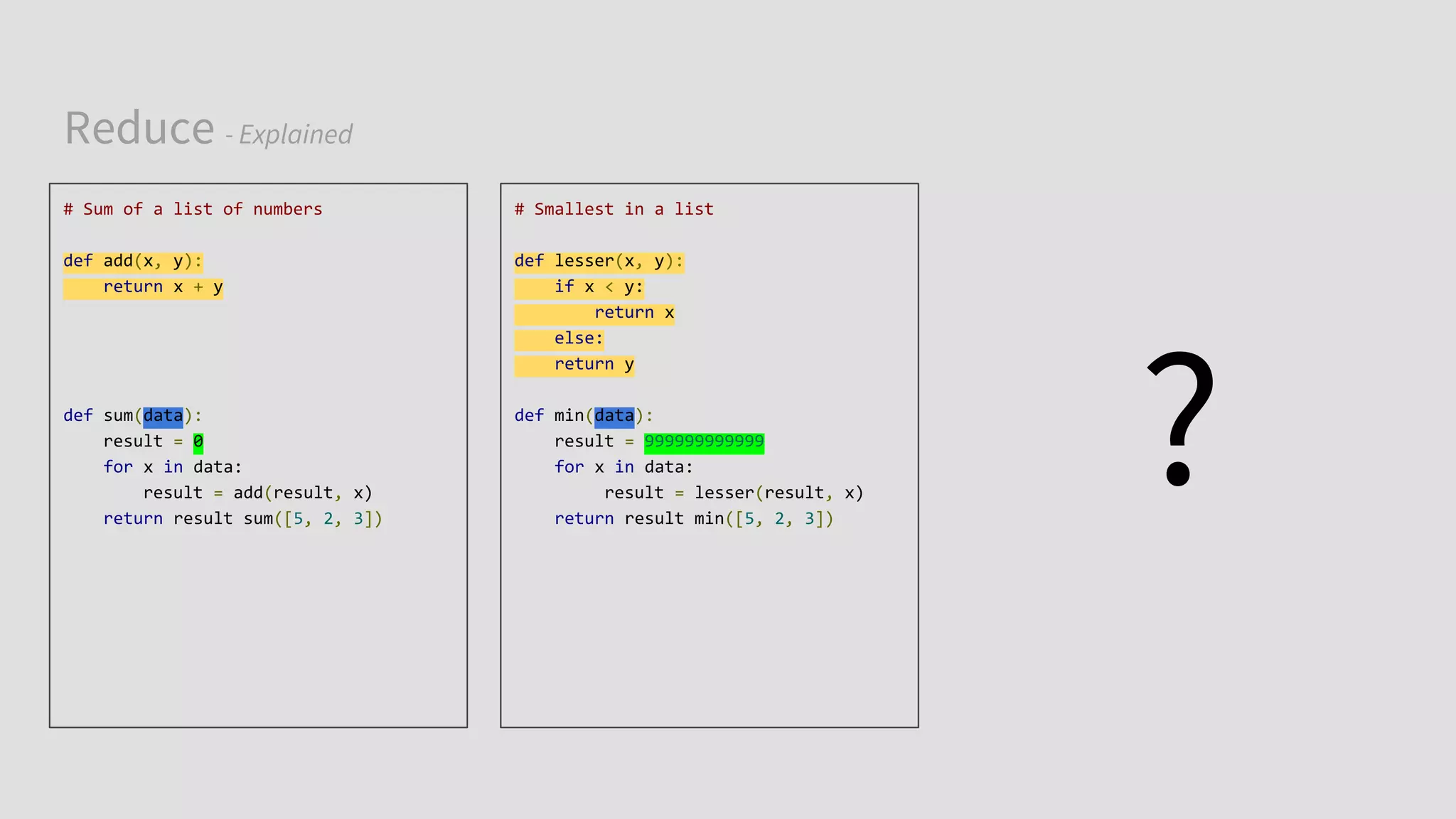Click the '- Explained' subtitle text

[289, 134]
